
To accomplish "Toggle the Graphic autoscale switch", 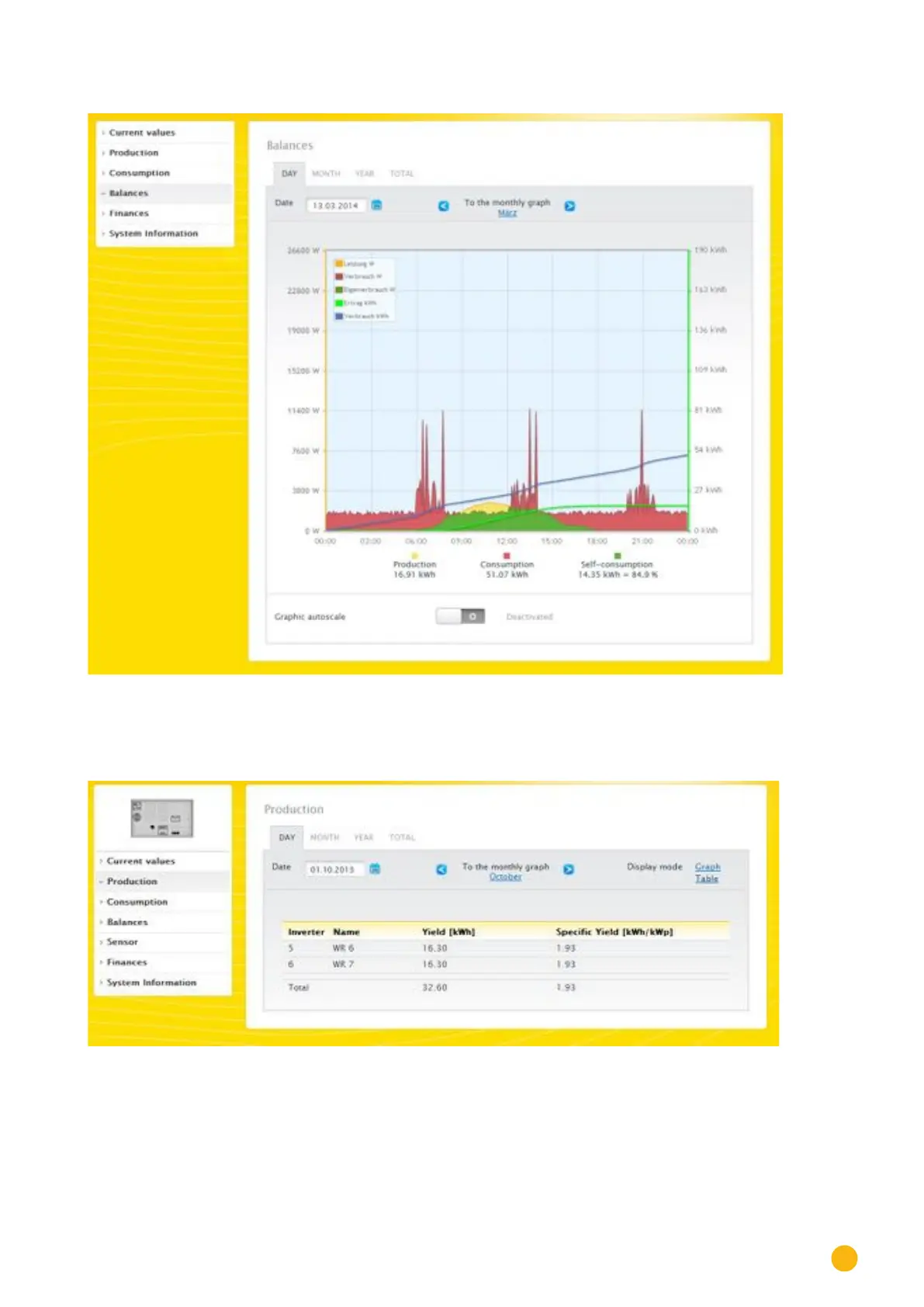I will 460,616.
